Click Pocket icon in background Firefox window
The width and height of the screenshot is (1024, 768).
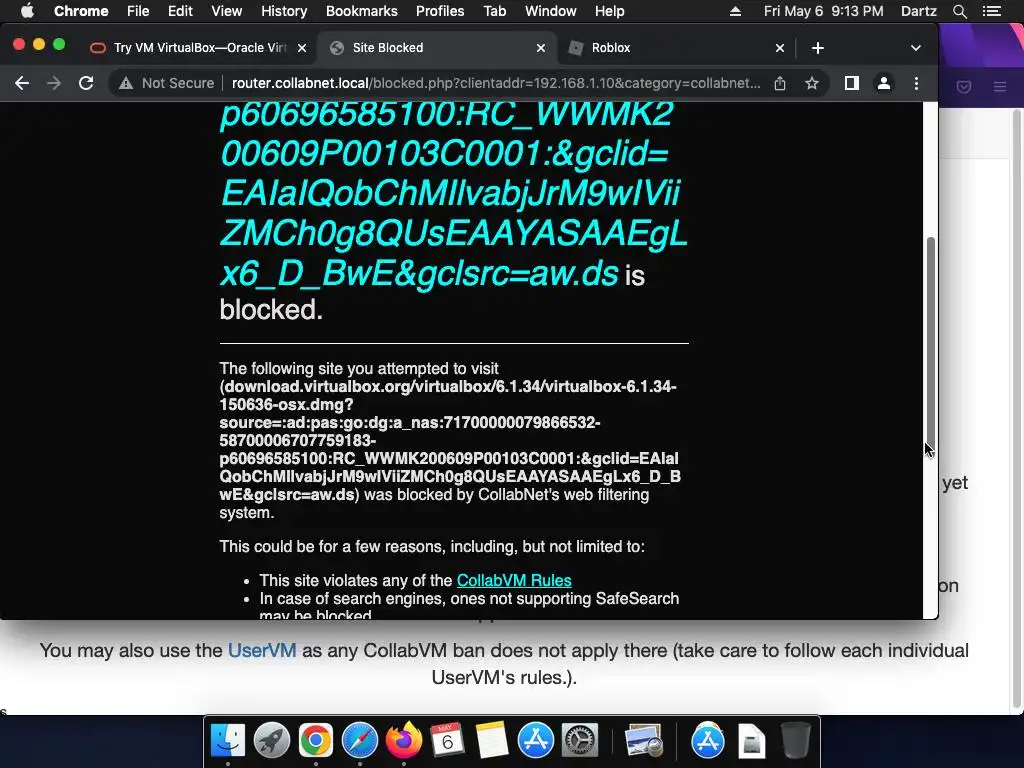(x=964, y=86)
